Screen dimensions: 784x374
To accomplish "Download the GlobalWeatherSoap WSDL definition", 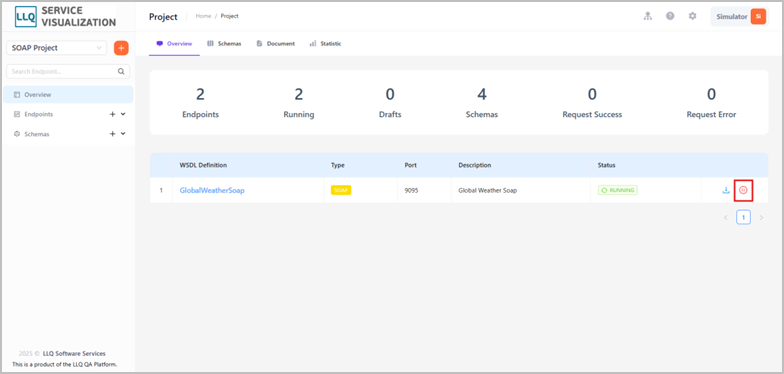I will point(726,190).
